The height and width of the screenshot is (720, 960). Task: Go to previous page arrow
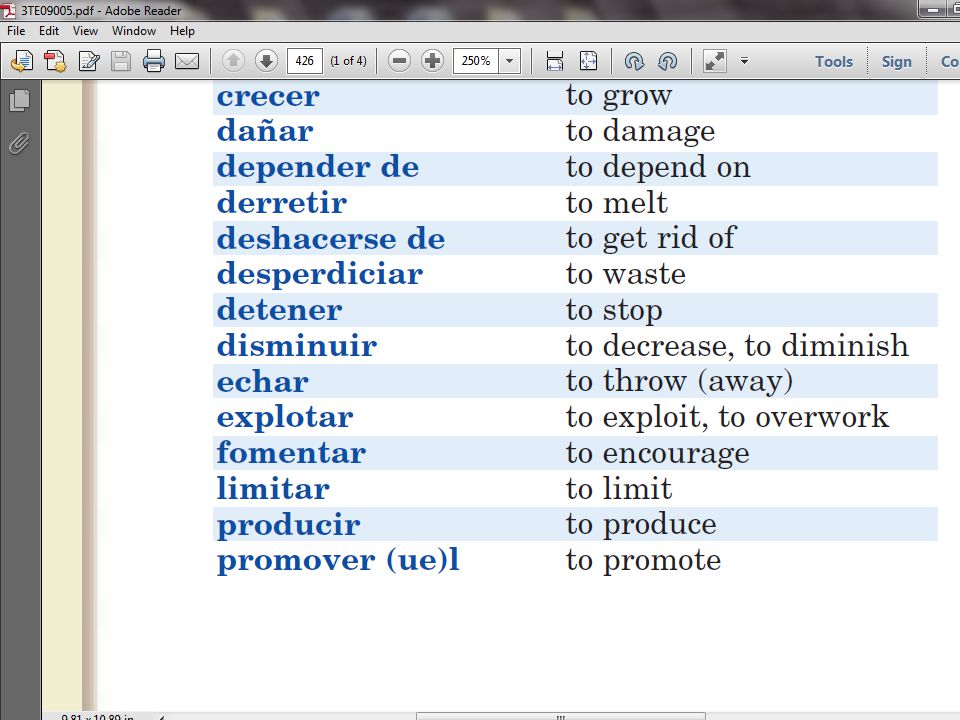(233, 61)
